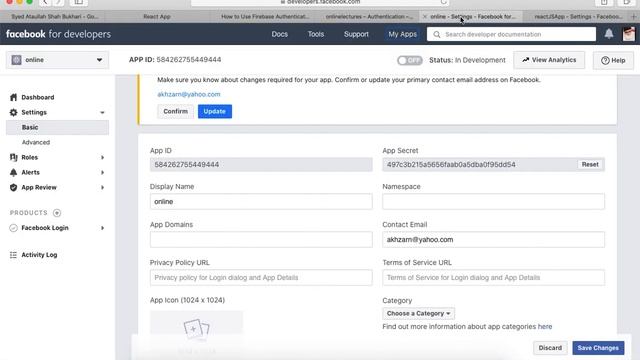Open the Help button
This screenshot has height=360, width=640.
coord(613,60)
